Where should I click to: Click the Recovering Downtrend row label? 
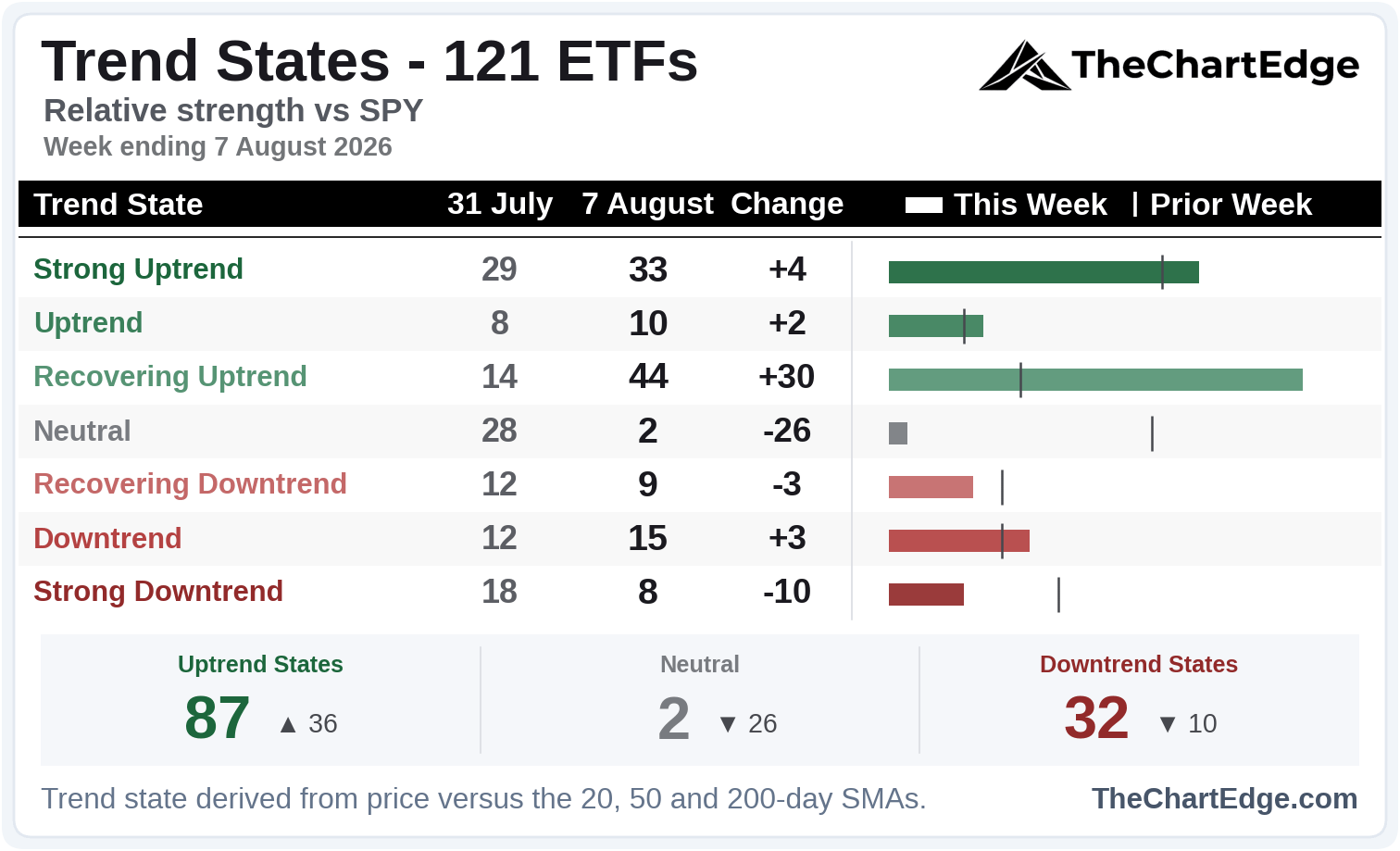tap(190, 484)
